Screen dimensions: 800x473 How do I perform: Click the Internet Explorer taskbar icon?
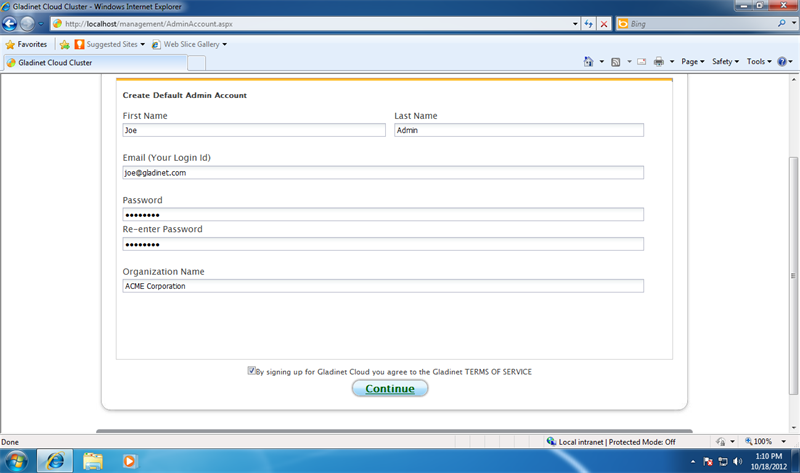pos(55,461)
